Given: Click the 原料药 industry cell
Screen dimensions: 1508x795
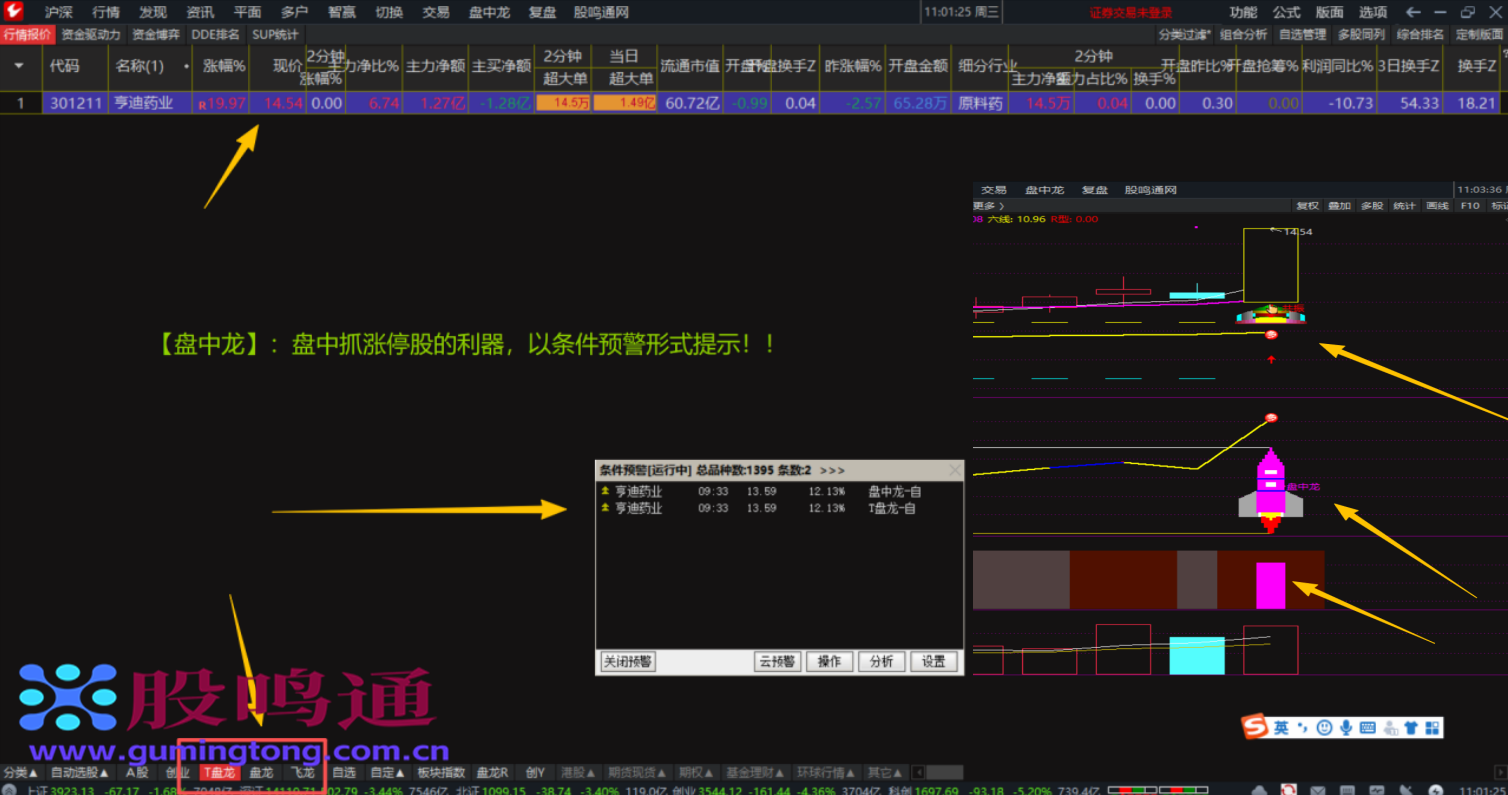Looking at the screenshot, I should 980,103.
